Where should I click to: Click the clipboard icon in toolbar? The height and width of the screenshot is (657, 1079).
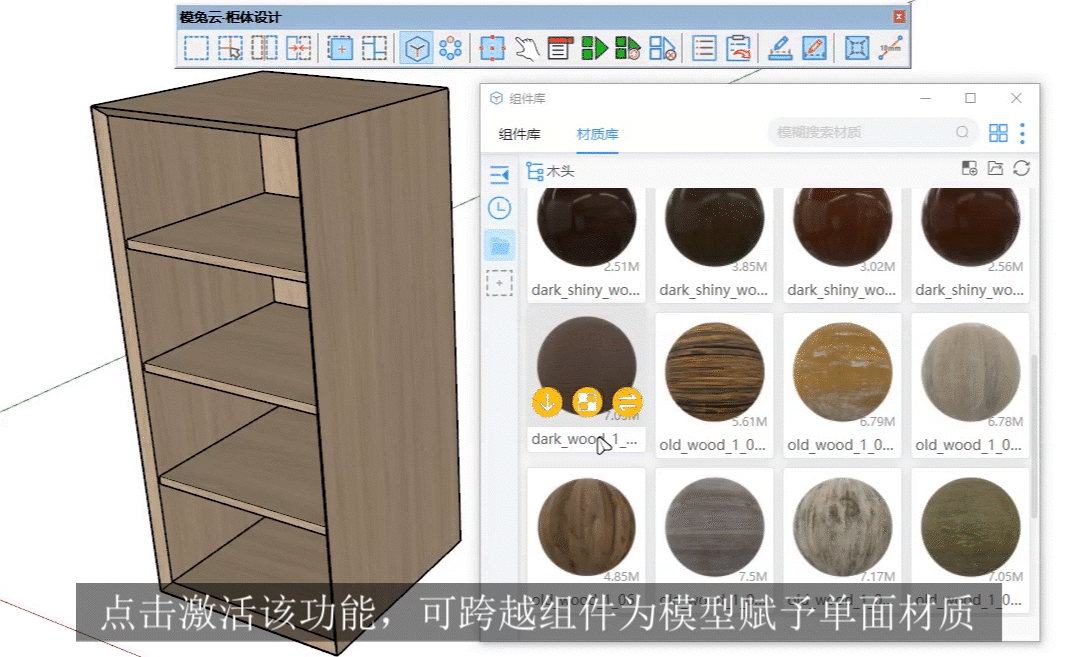tap(738, 48)
